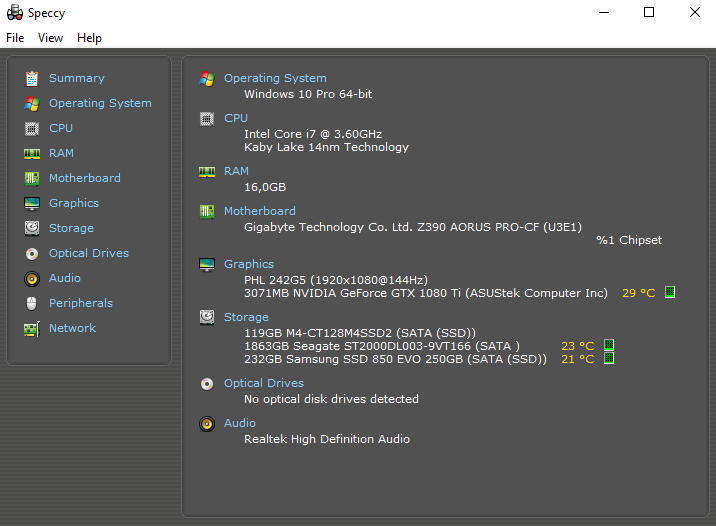The height and width of the screenshot is (526, 716).
Task: Click the Samsung SSD temperature indicator
Action: (x=609, y=359)
